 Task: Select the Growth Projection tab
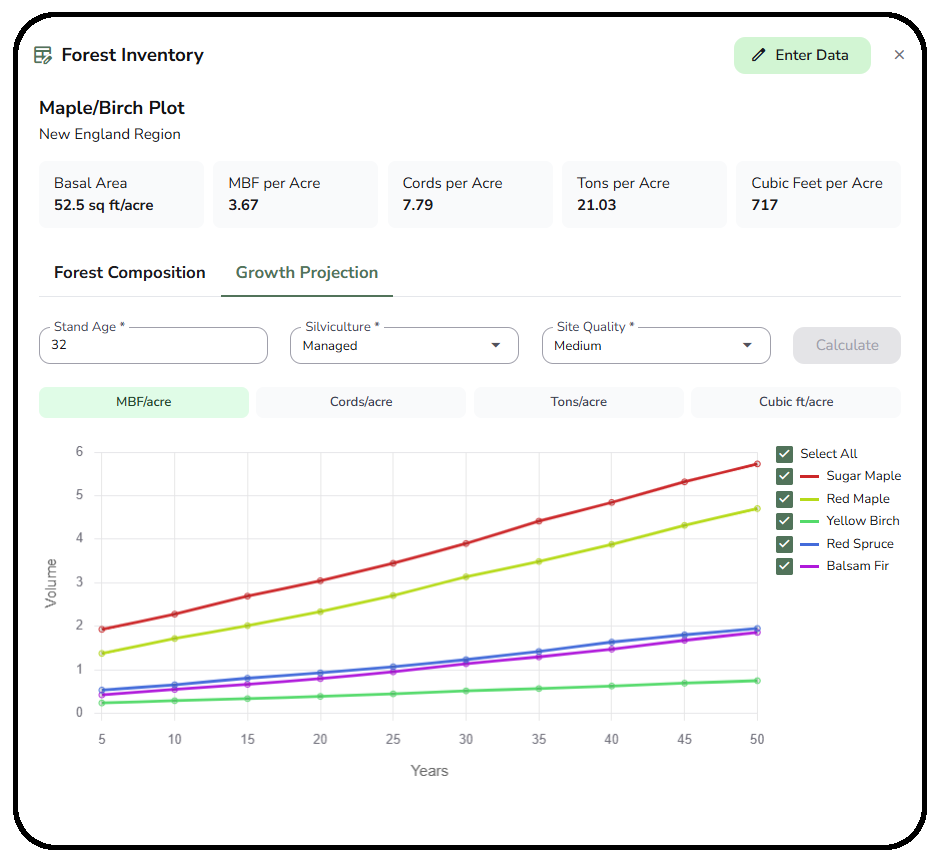click(x=307, y=272)
